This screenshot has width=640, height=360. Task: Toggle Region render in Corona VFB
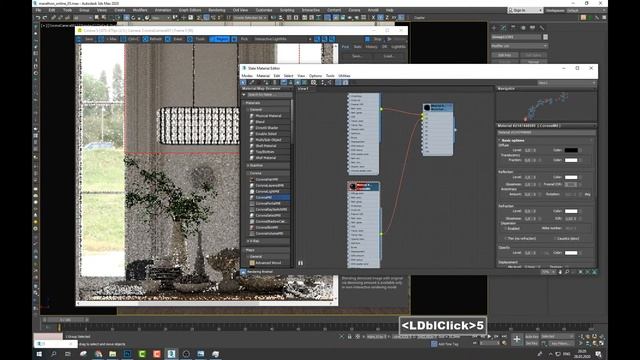coord(219,39)
